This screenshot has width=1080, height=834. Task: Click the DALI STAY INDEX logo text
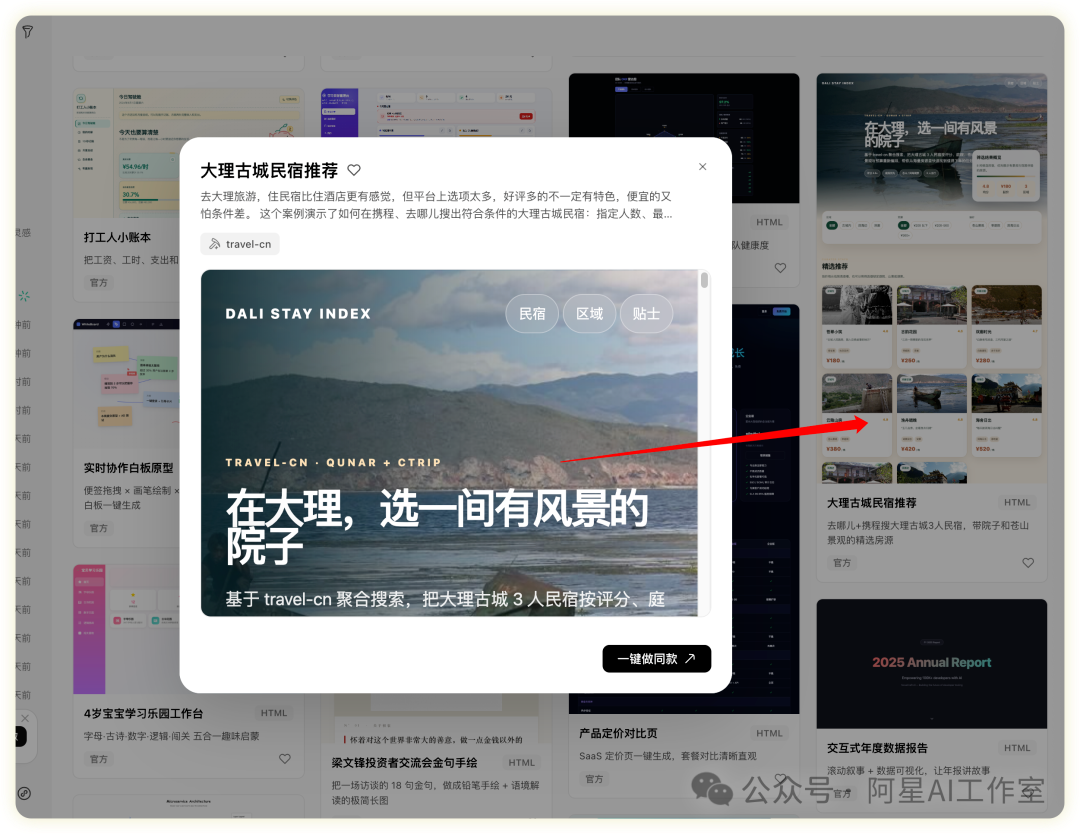[x=298, y=313]
